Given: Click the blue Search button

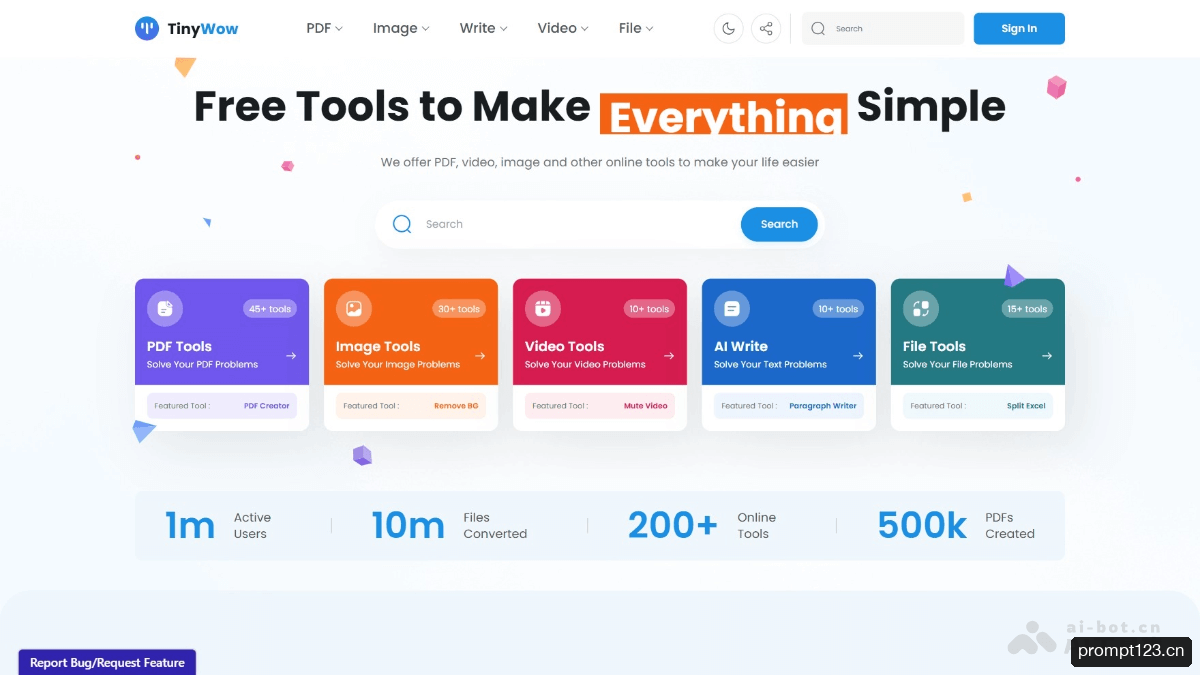Looking at the screenshot, I should tap(779, 224).
